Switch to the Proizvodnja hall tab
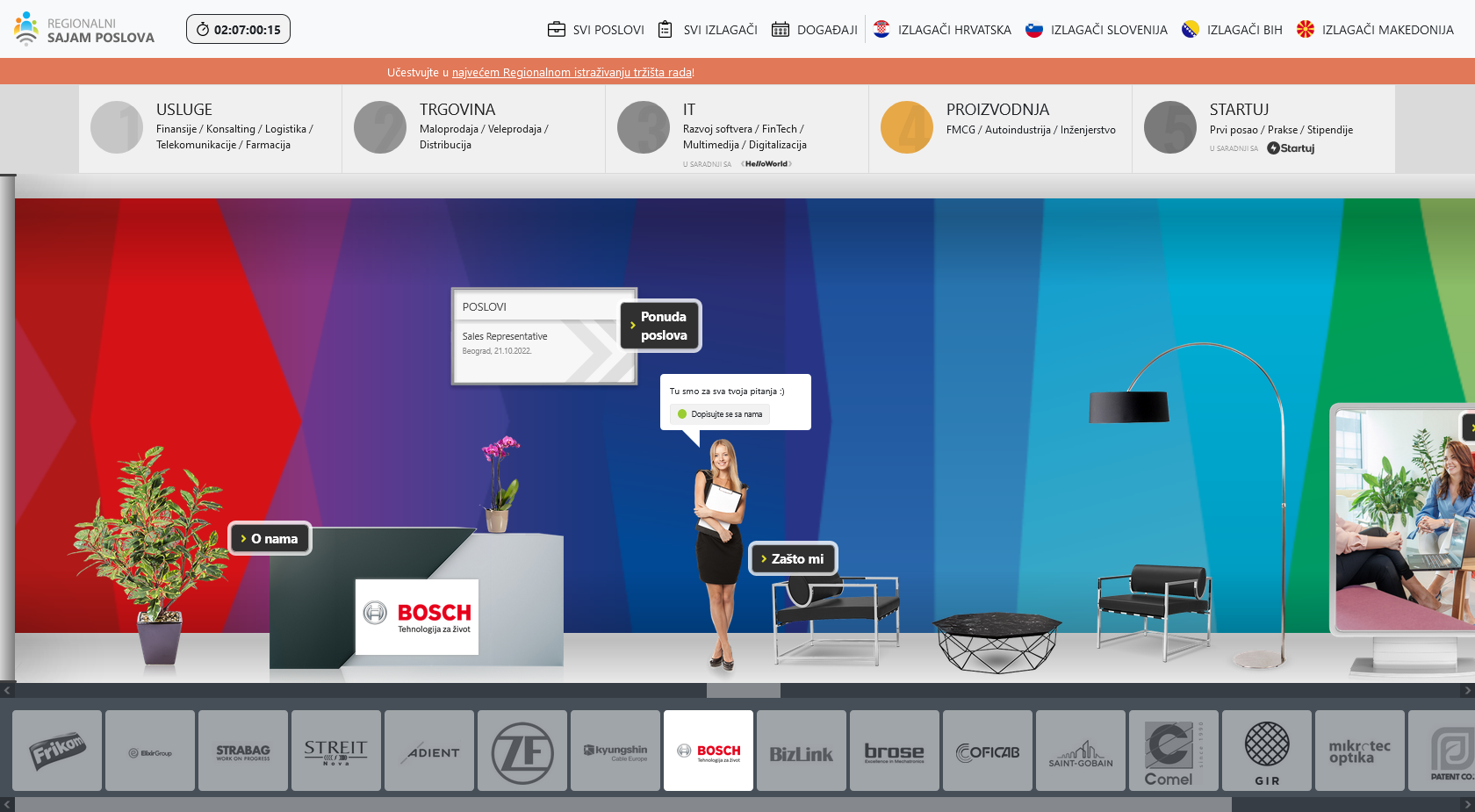Screen dimensions: 1475x812 [1000, 128]
